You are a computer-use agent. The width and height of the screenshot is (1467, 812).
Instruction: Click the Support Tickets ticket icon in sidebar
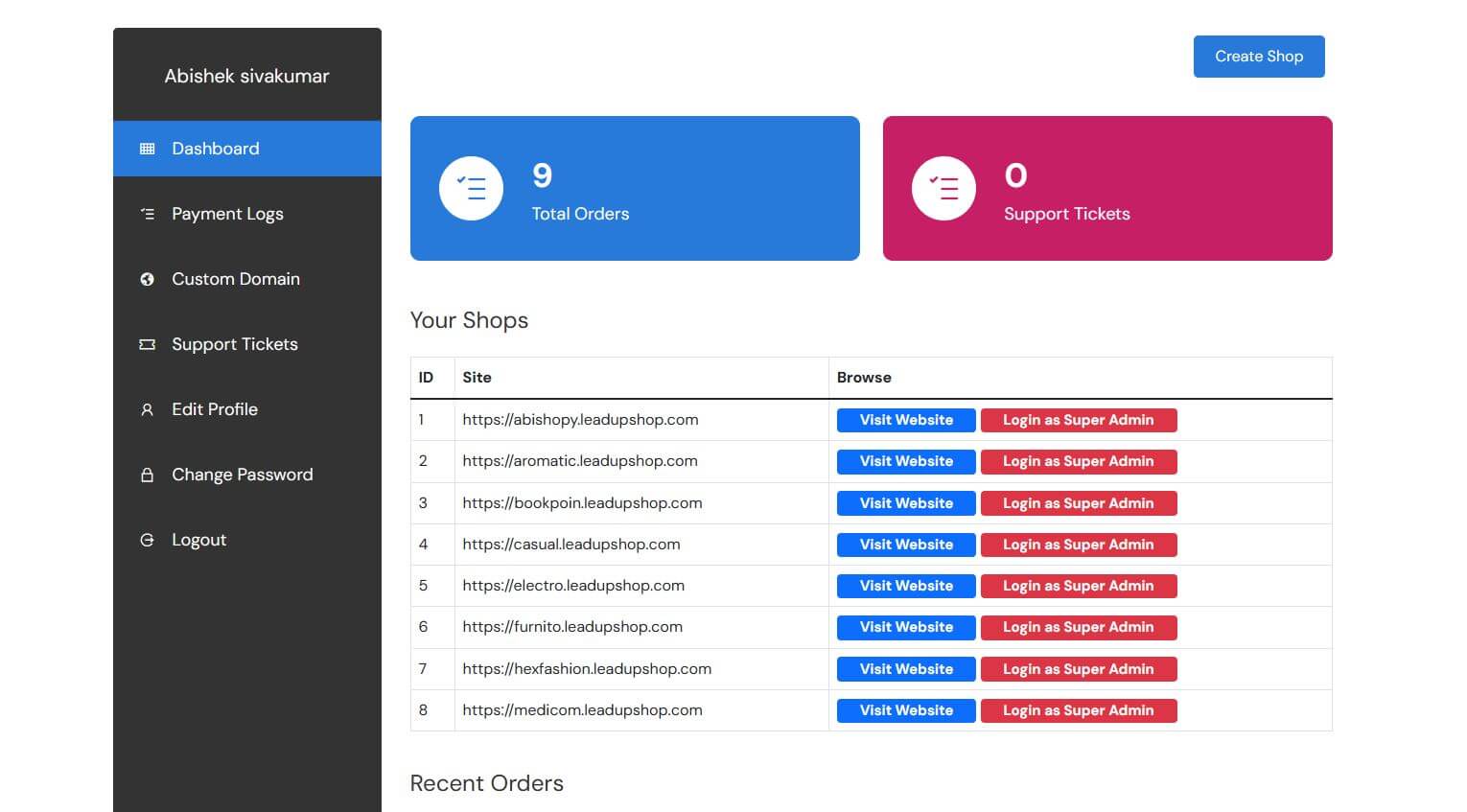coord(147,344)
